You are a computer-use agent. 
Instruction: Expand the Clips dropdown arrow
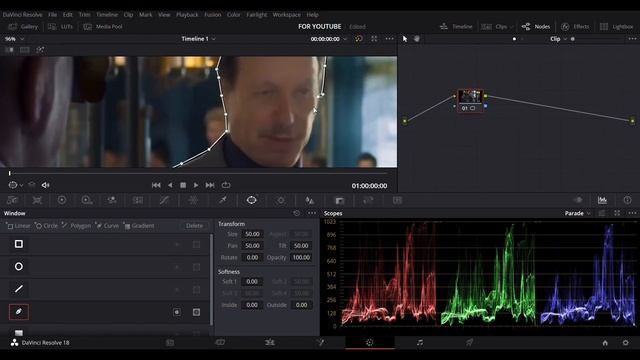511,27
